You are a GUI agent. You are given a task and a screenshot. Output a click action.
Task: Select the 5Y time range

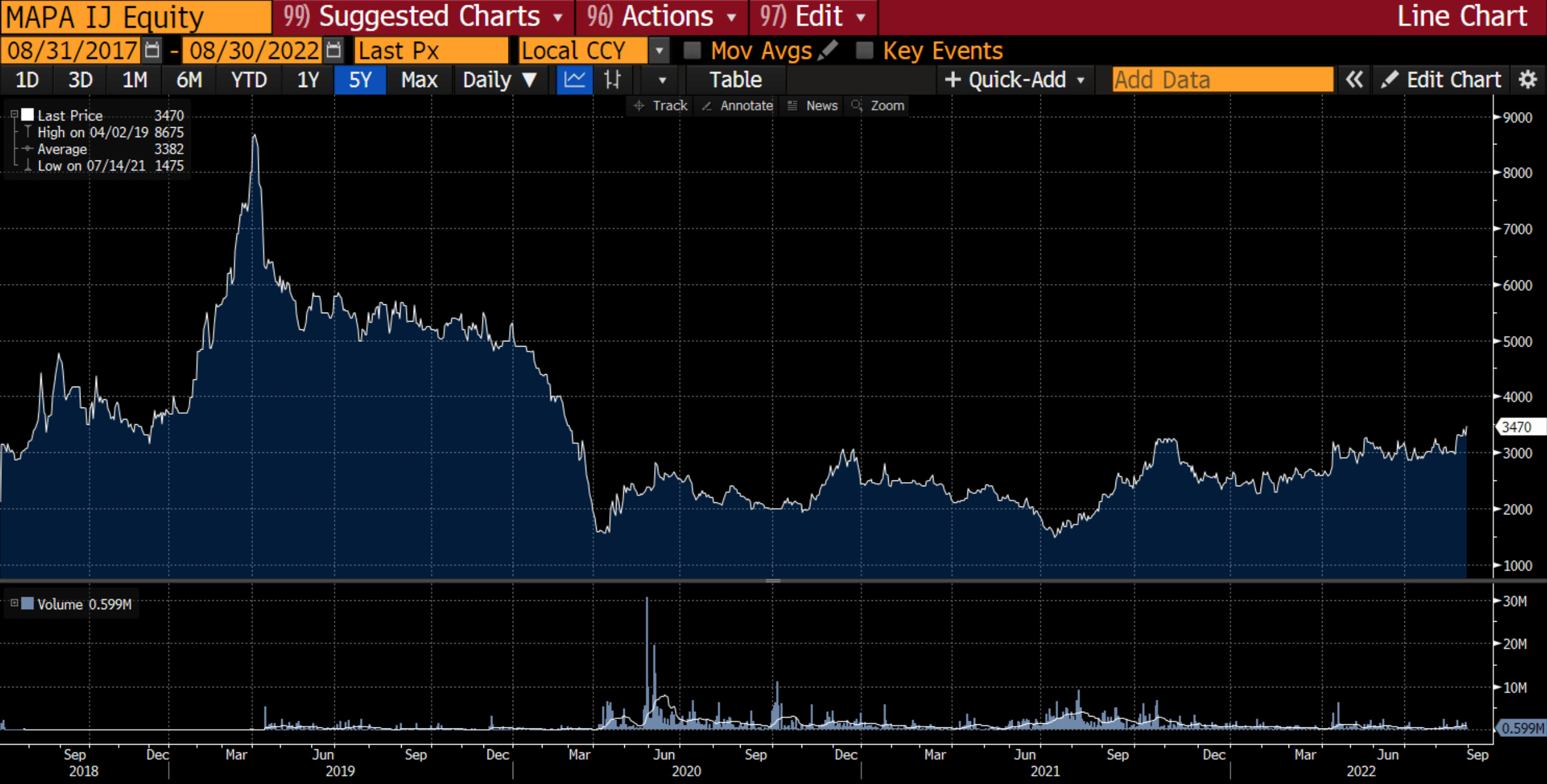[360, 80]
